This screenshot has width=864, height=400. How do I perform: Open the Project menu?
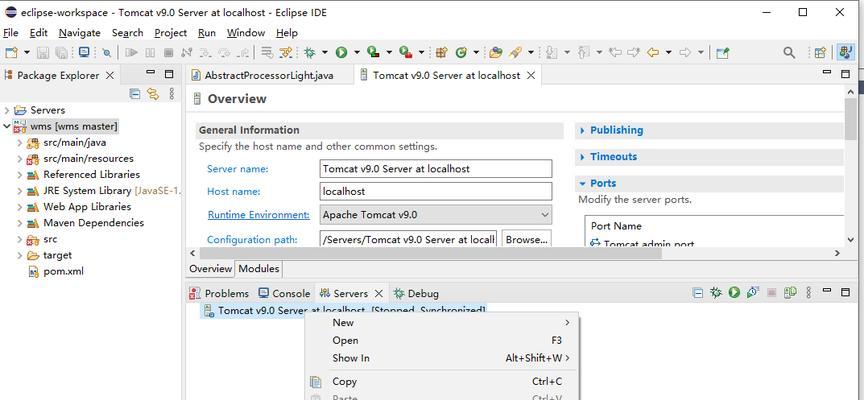170,33
